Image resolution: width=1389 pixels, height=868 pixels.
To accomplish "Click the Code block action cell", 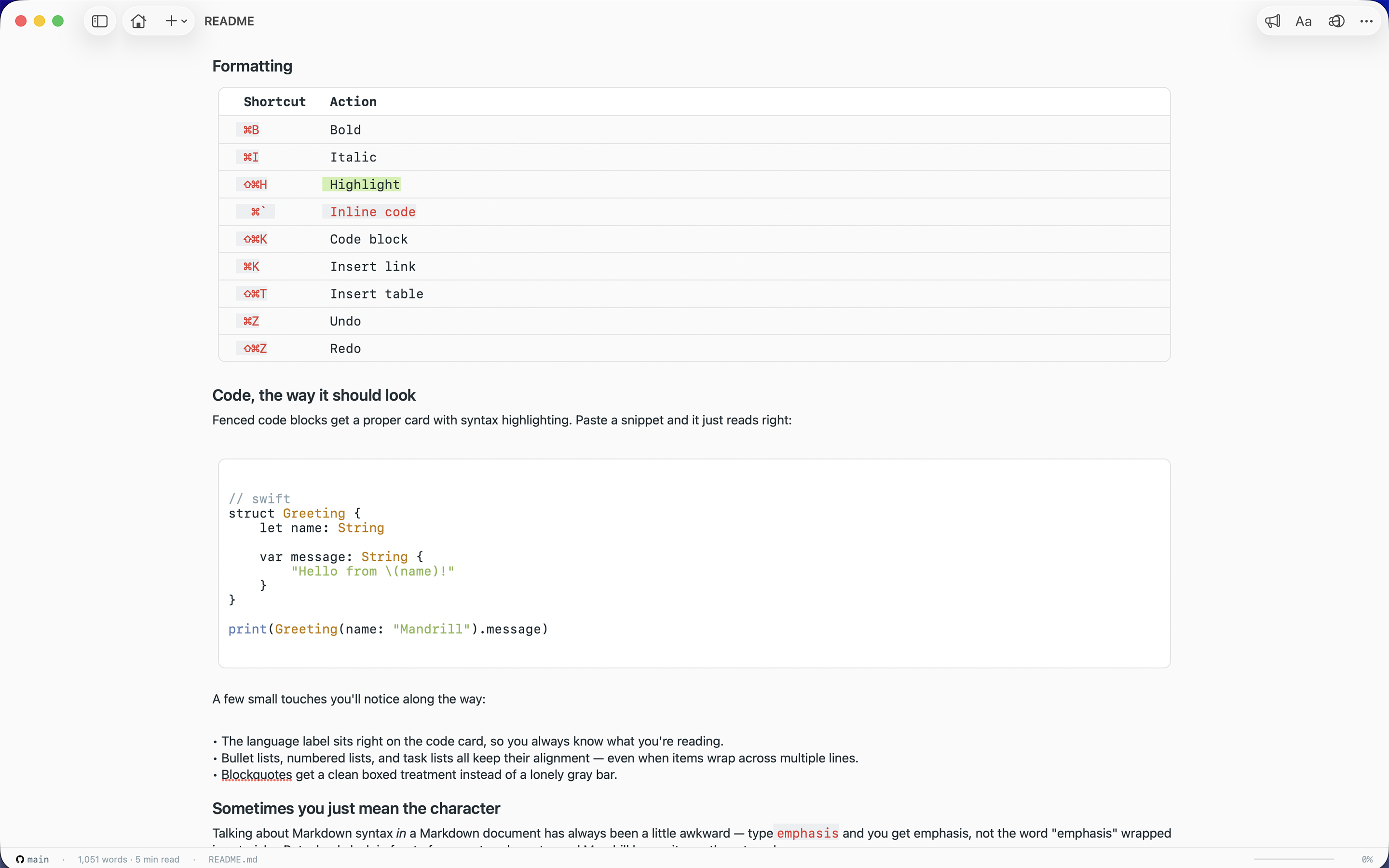I will [368, 239].
